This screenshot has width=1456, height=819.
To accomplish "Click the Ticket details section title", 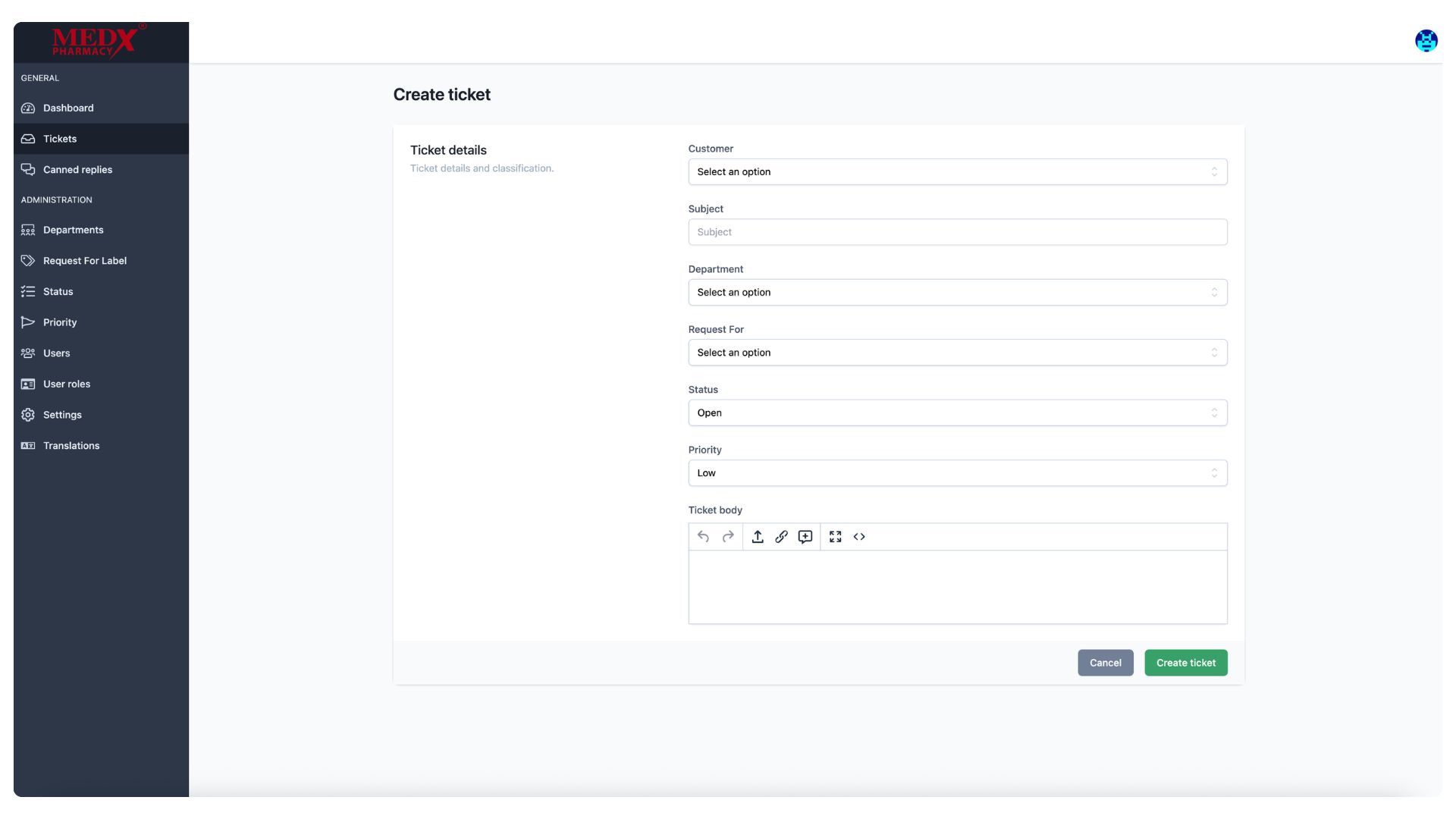I will [448, 150].
